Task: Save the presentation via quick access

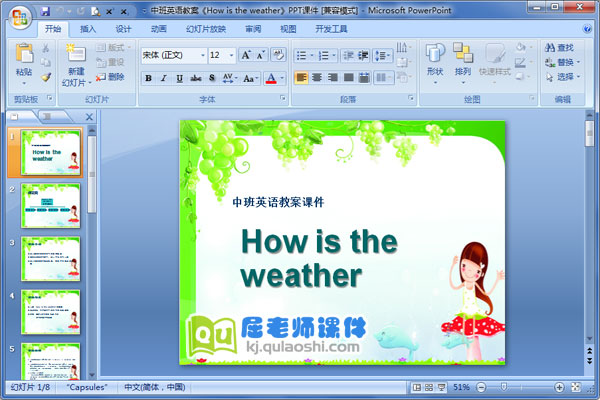Action: coord(46,11)
